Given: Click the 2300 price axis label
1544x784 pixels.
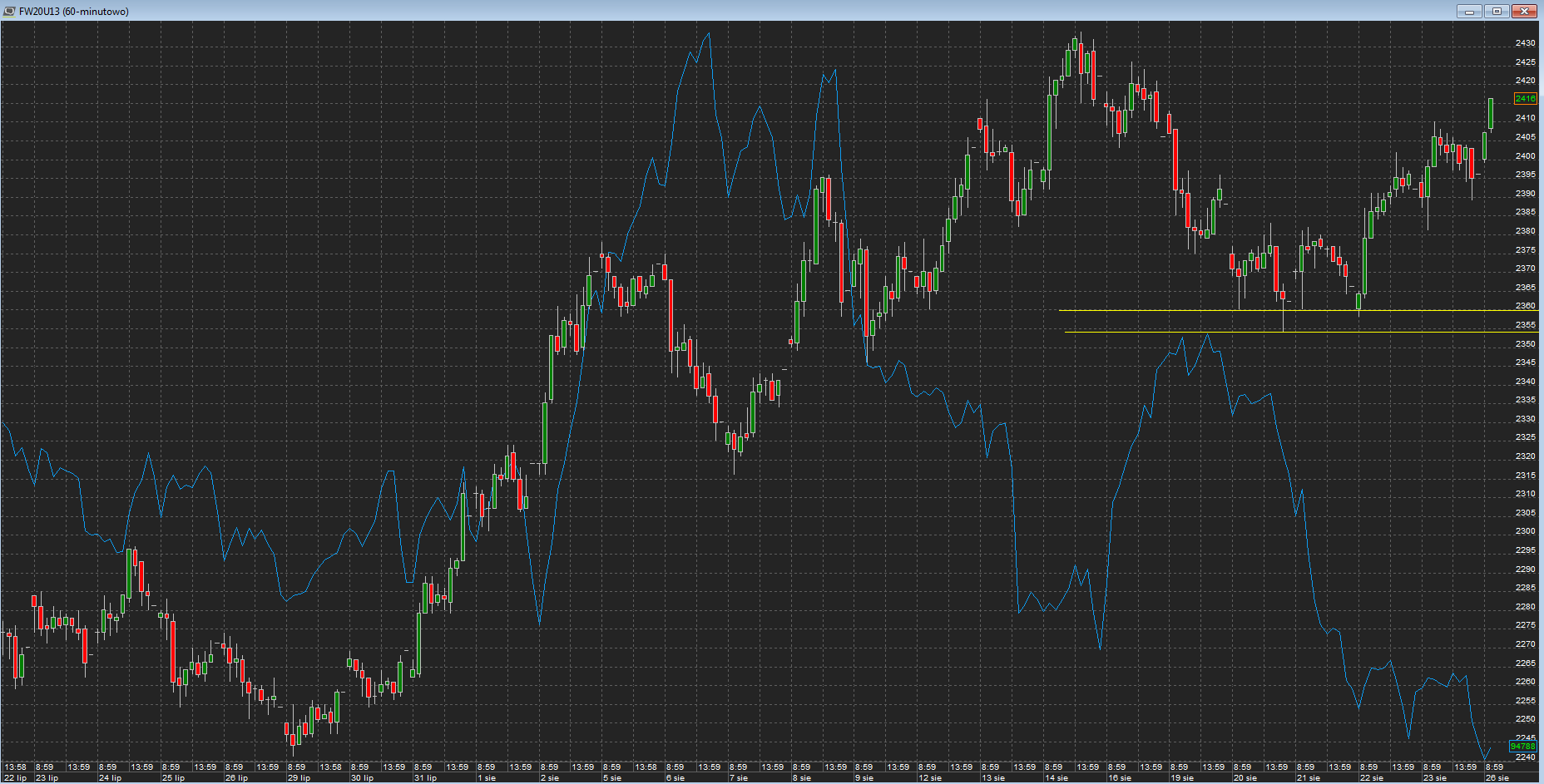Looking at the screenshot, I should point(1525,531).
